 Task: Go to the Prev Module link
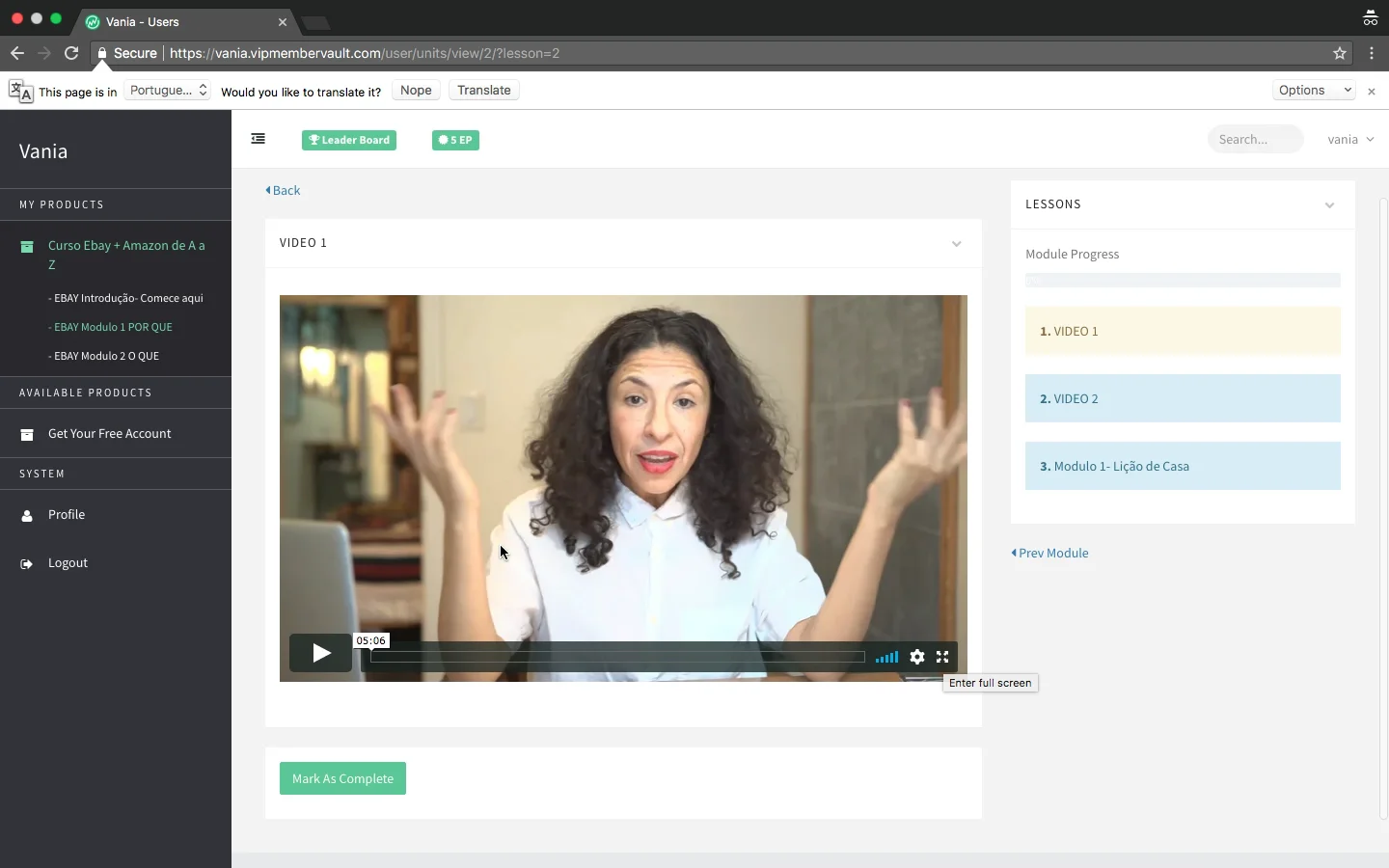(x=1049, y=553)
